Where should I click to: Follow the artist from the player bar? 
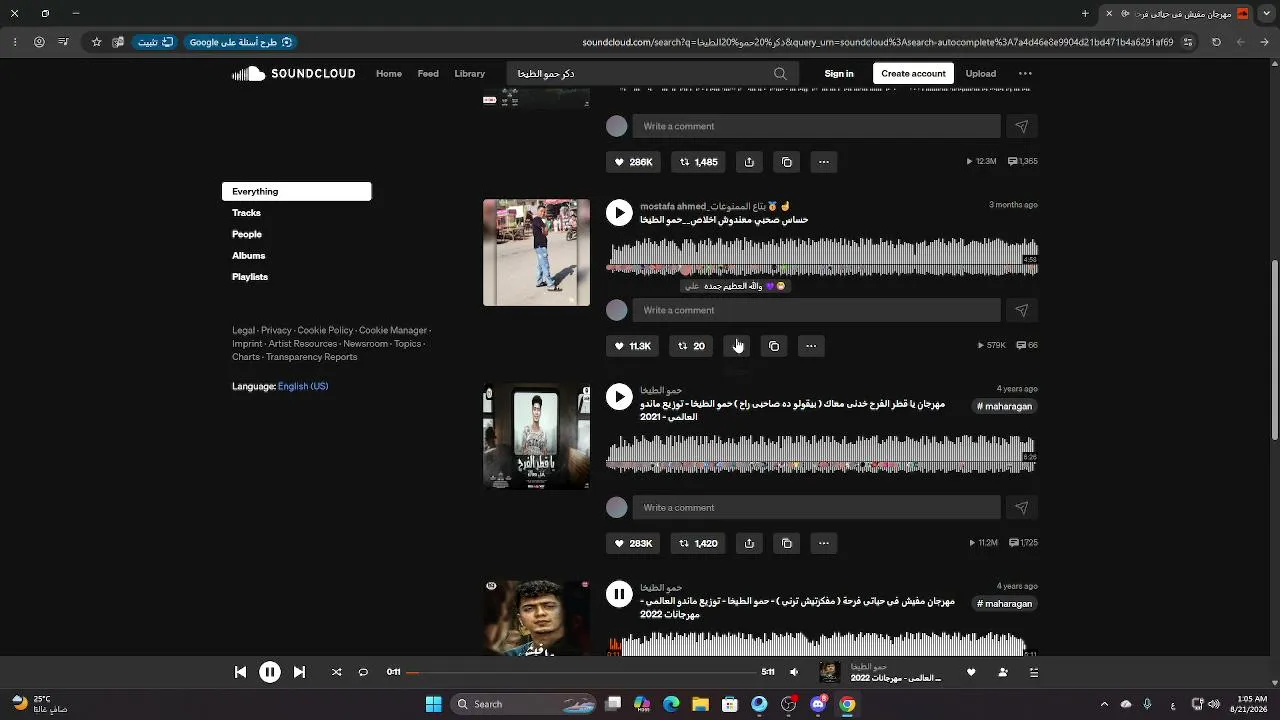1002,672
